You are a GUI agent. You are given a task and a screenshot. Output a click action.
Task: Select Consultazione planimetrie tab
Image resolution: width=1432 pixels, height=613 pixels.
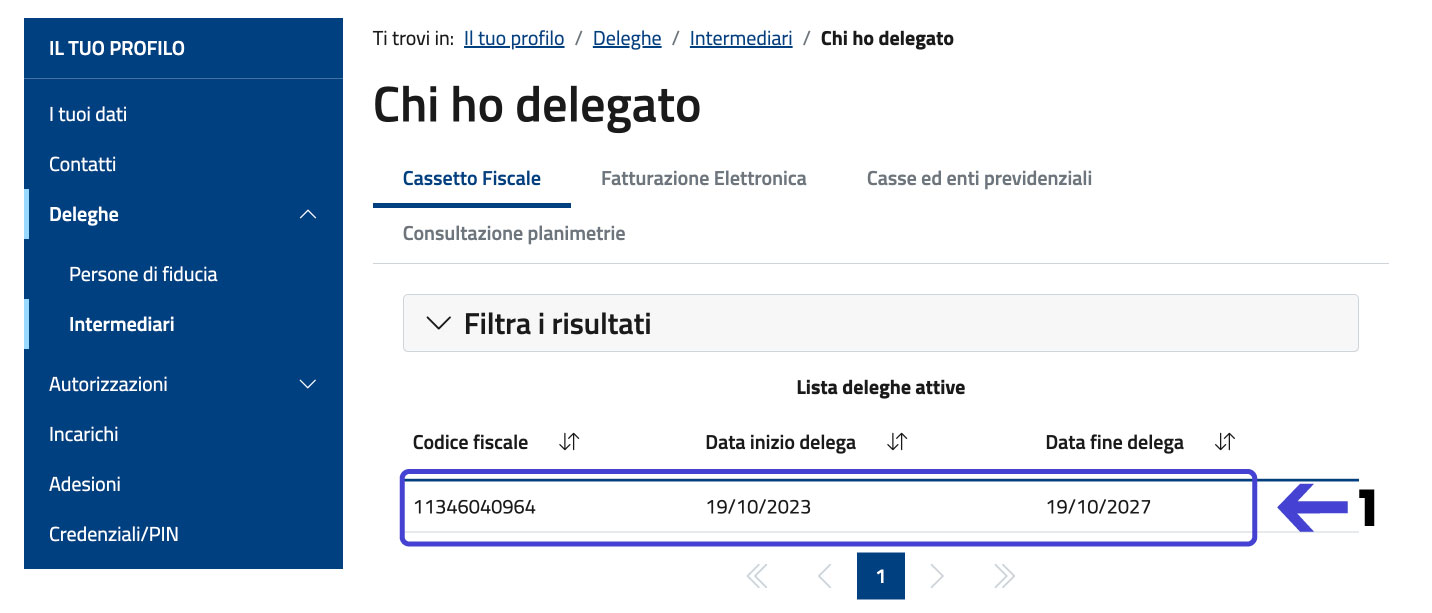point(514,233)
